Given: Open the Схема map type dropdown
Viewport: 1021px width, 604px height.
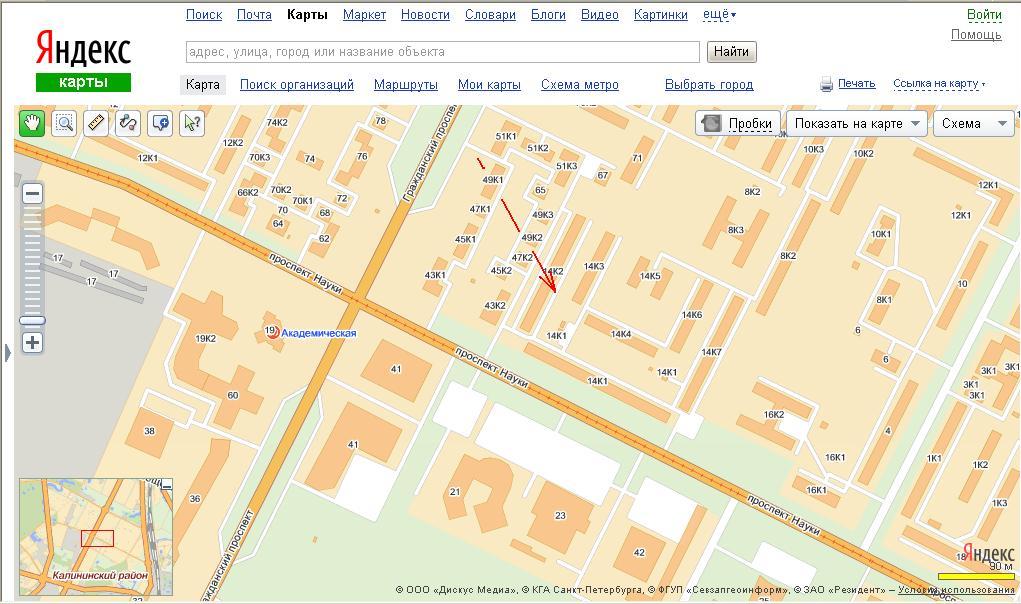Looking at the screenshot, I should [x=974, y=123].
